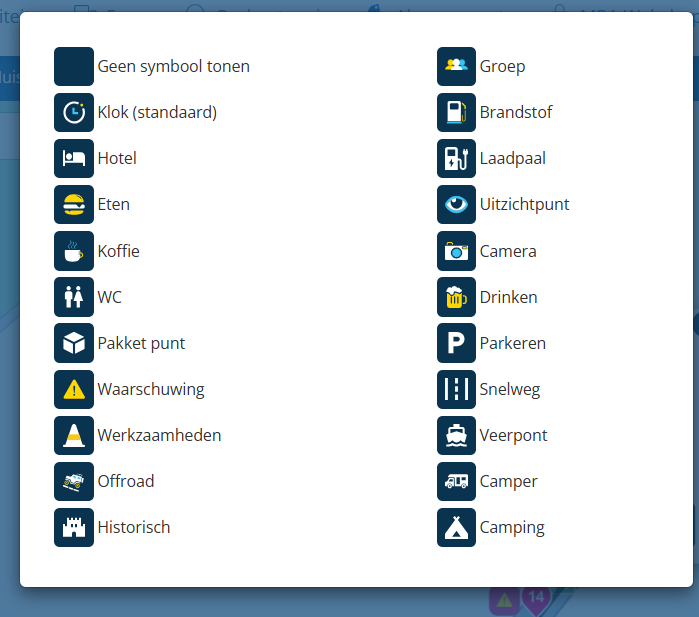Click the dimmed purple warning marker on map
699x617 pixels.
[504, 601]
